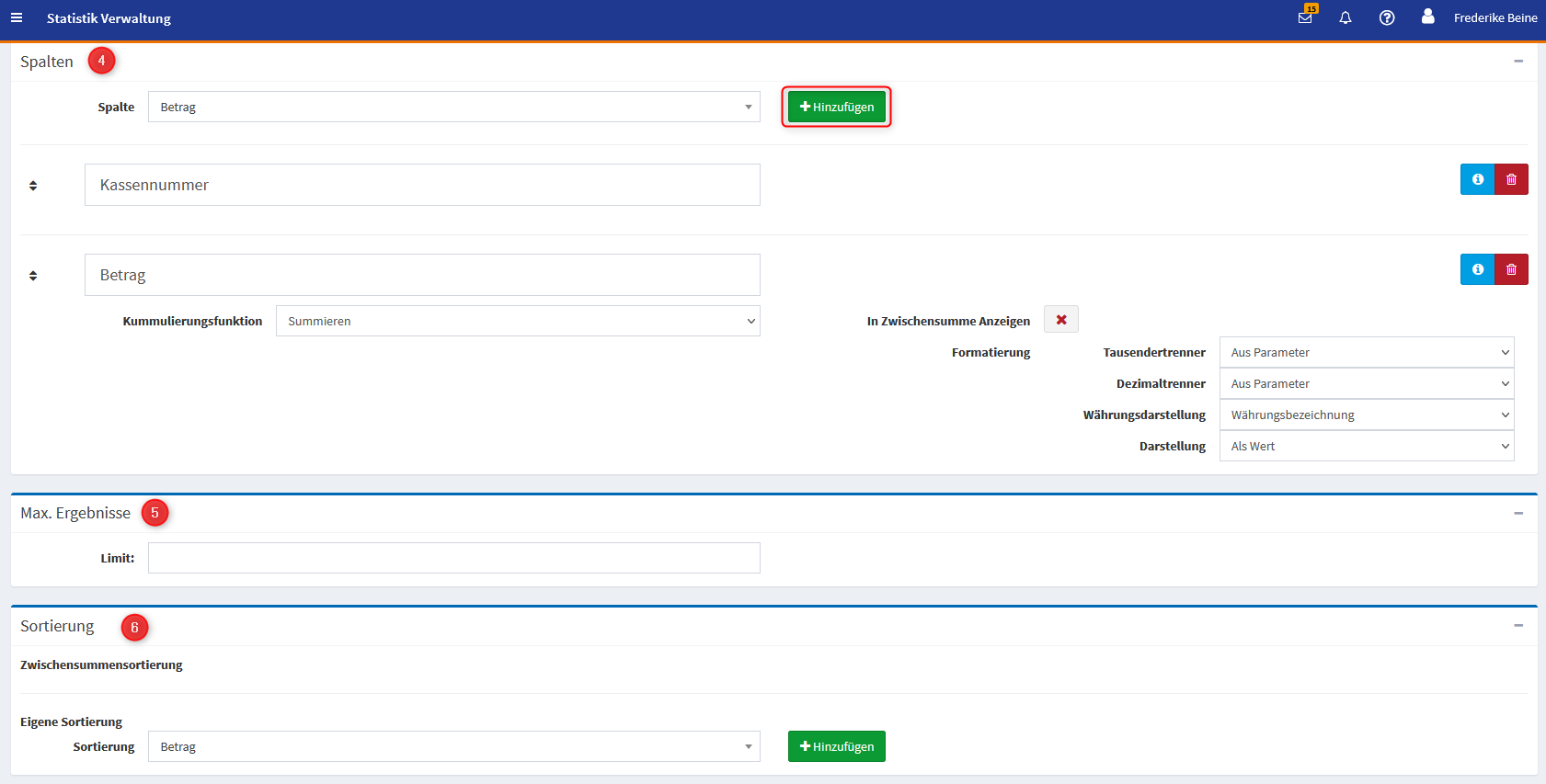Collapse the Max. Ergebnisse panel

pos(1517,513)
